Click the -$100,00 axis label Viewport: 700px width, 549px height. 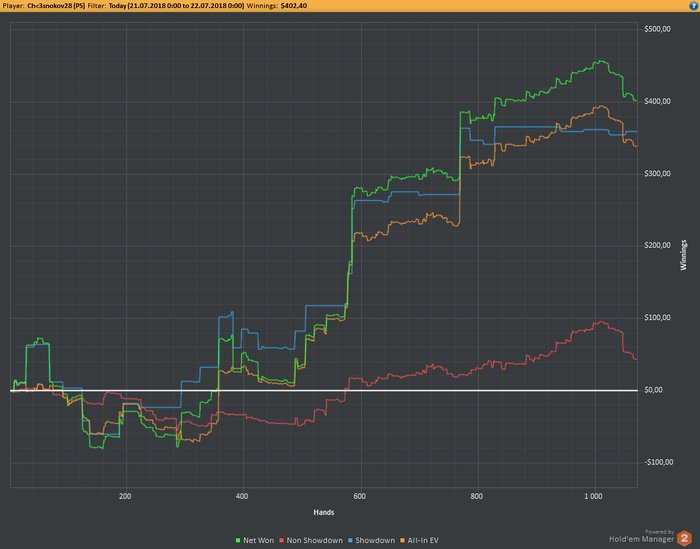[x=658, y=462]
